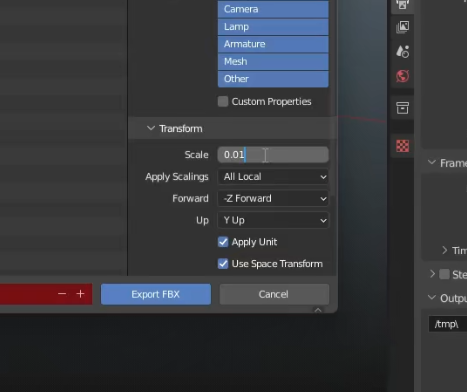Click the Scale label text

[x=196, y=155]
